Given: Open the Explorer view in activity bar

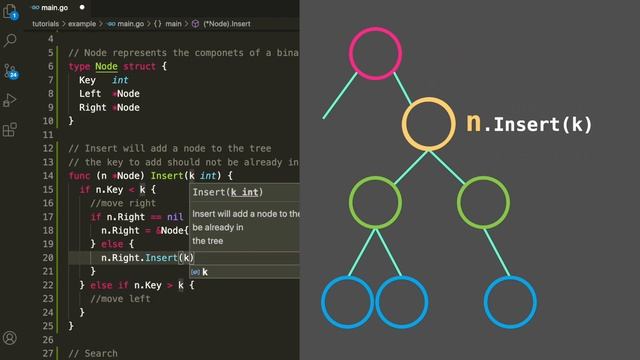Looking at the screenshot, I should click(10, 12).
